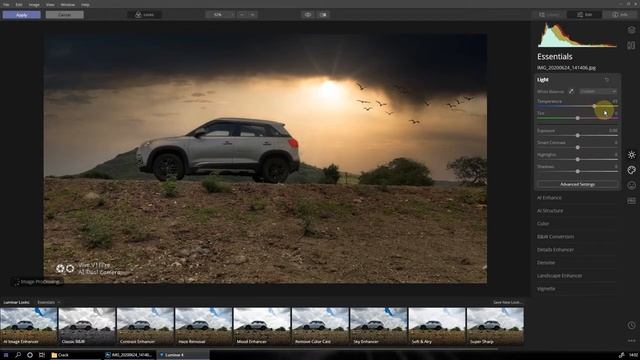The image size is (640, 360).
Task: Apply the Super Sharp look
Action: click(495, 327)
